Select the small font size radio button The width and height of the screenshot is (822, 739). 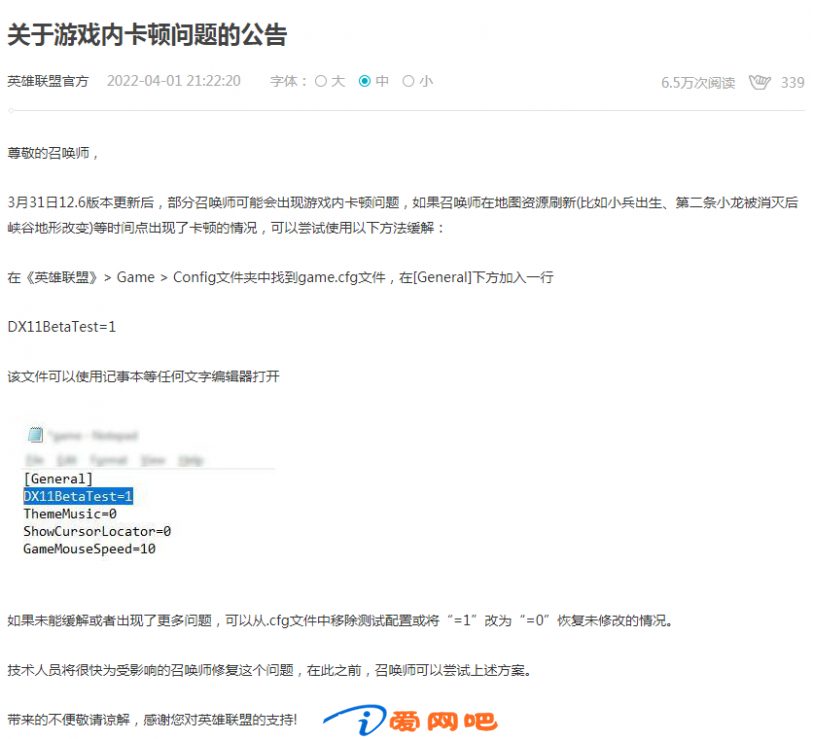(x=408, y=81)
